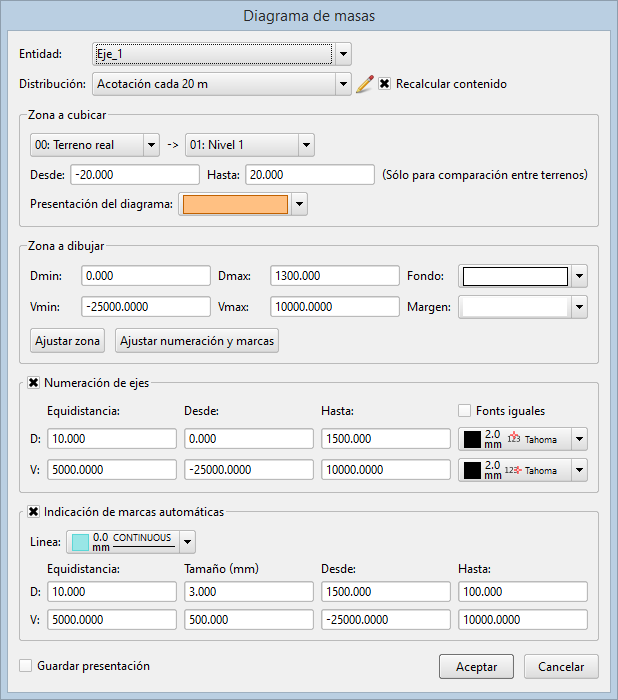Click numeración V Equidistancia field
Image resolution: width=618 pixels, height=700 pixels.
click(x=112, y=470)
